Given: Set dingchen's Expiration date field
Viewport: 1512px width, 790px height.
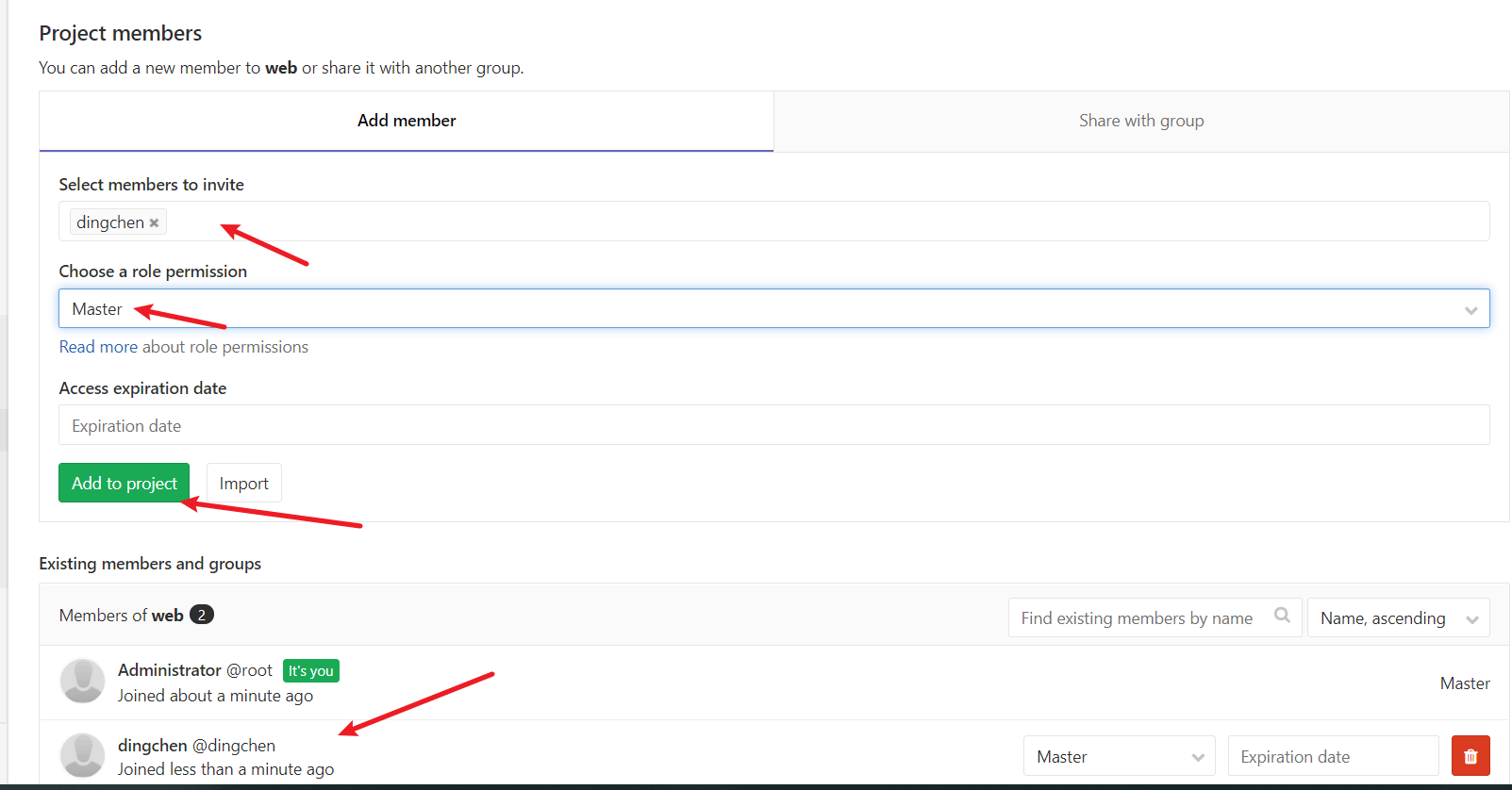Looking at the screenshot, I should pyautogui.click(x=1332, y=756).
